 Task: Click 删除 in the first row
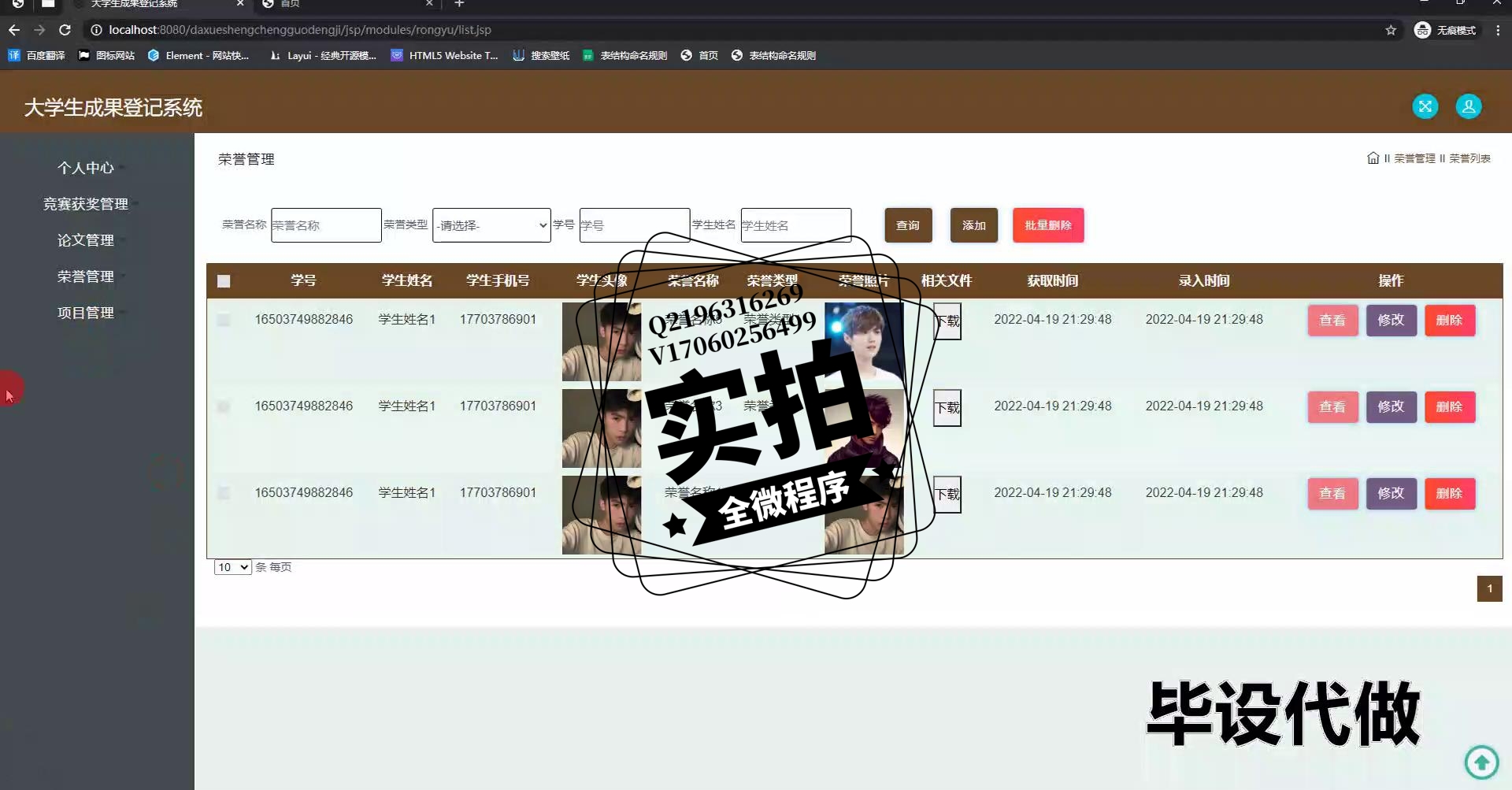(x=1449, y=321)
